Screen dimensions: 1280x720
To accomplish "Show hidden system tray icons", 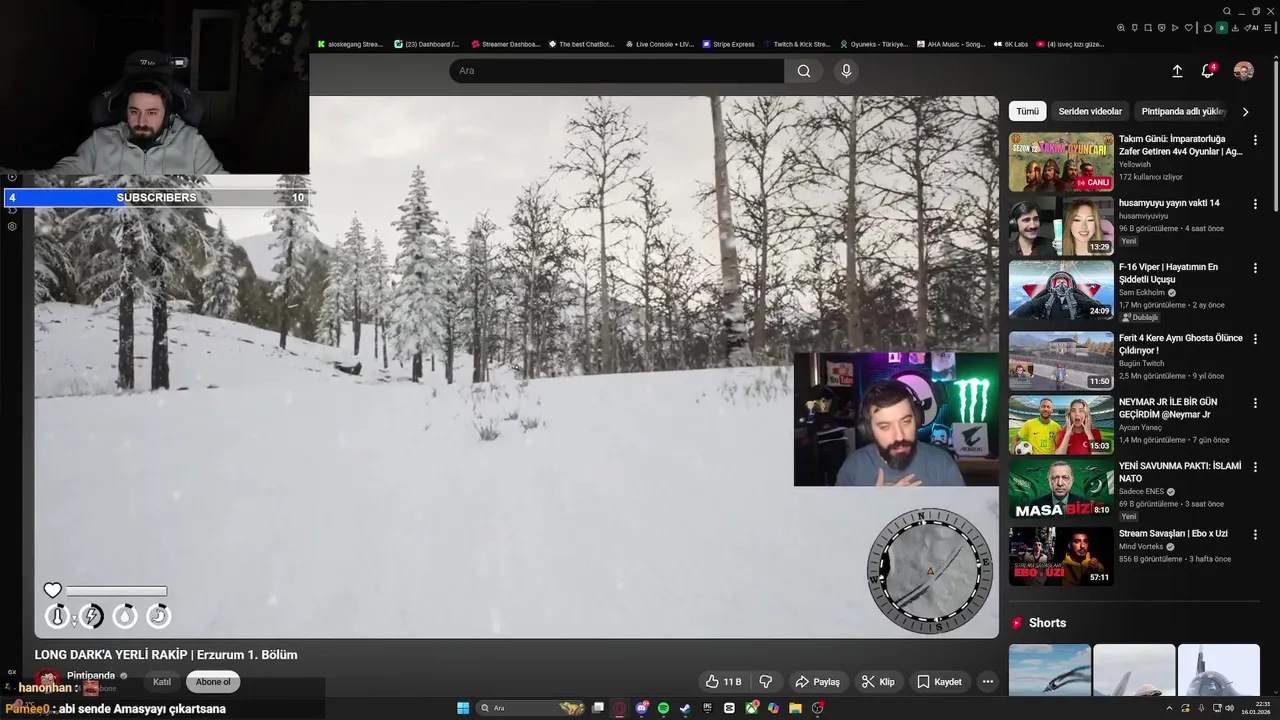I will [1170, 708].
